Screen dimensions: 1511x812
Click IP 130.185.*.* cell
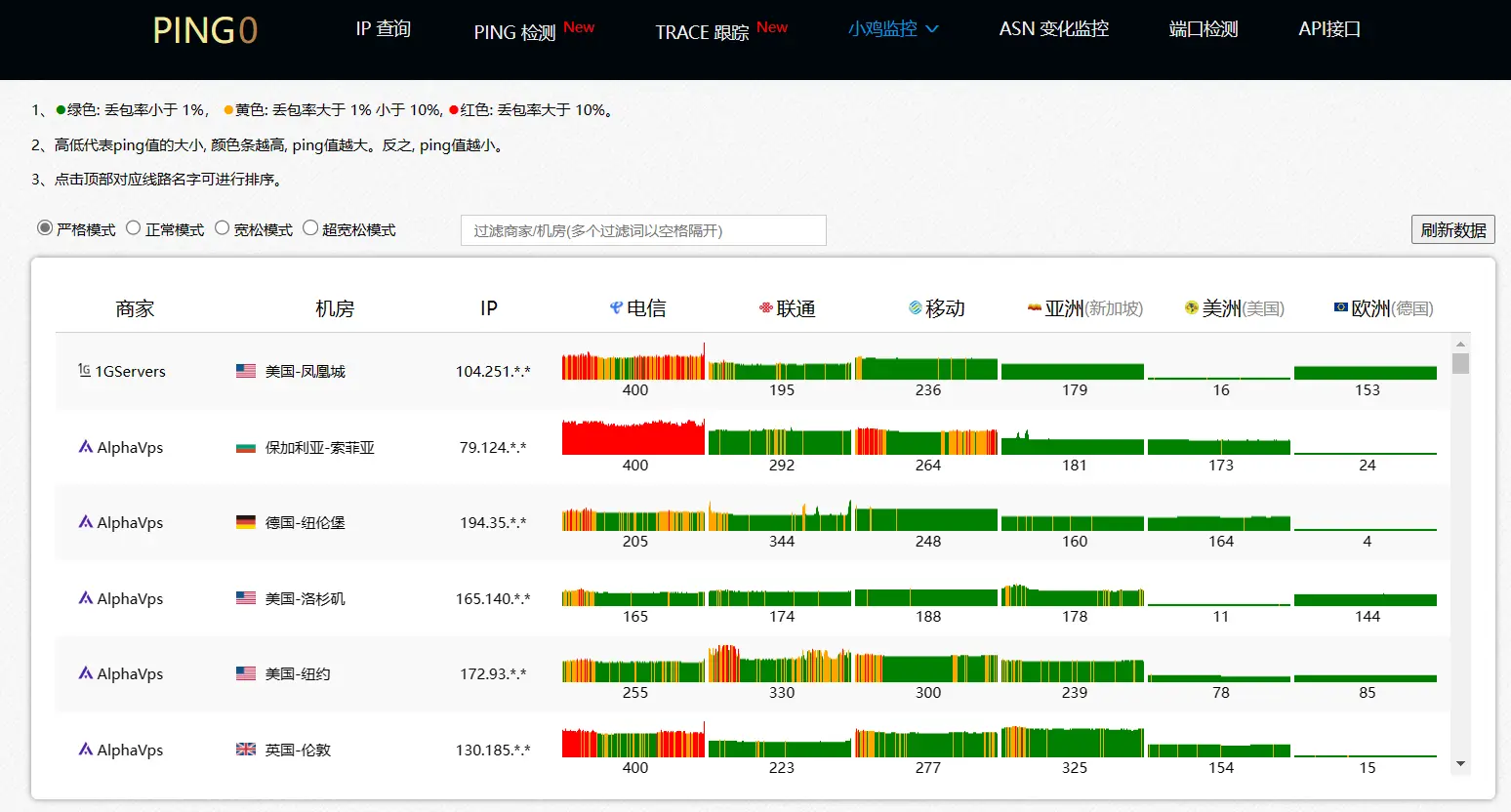click(x=493, y=750)
